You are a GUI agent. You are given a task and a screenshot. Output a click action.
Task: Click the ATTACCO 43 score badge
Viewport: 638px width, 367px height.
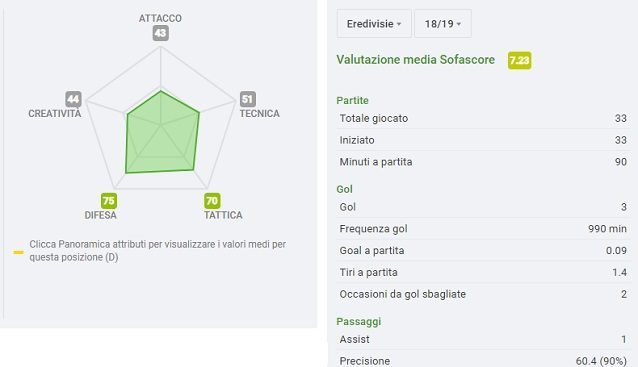(x=161, y=33)
